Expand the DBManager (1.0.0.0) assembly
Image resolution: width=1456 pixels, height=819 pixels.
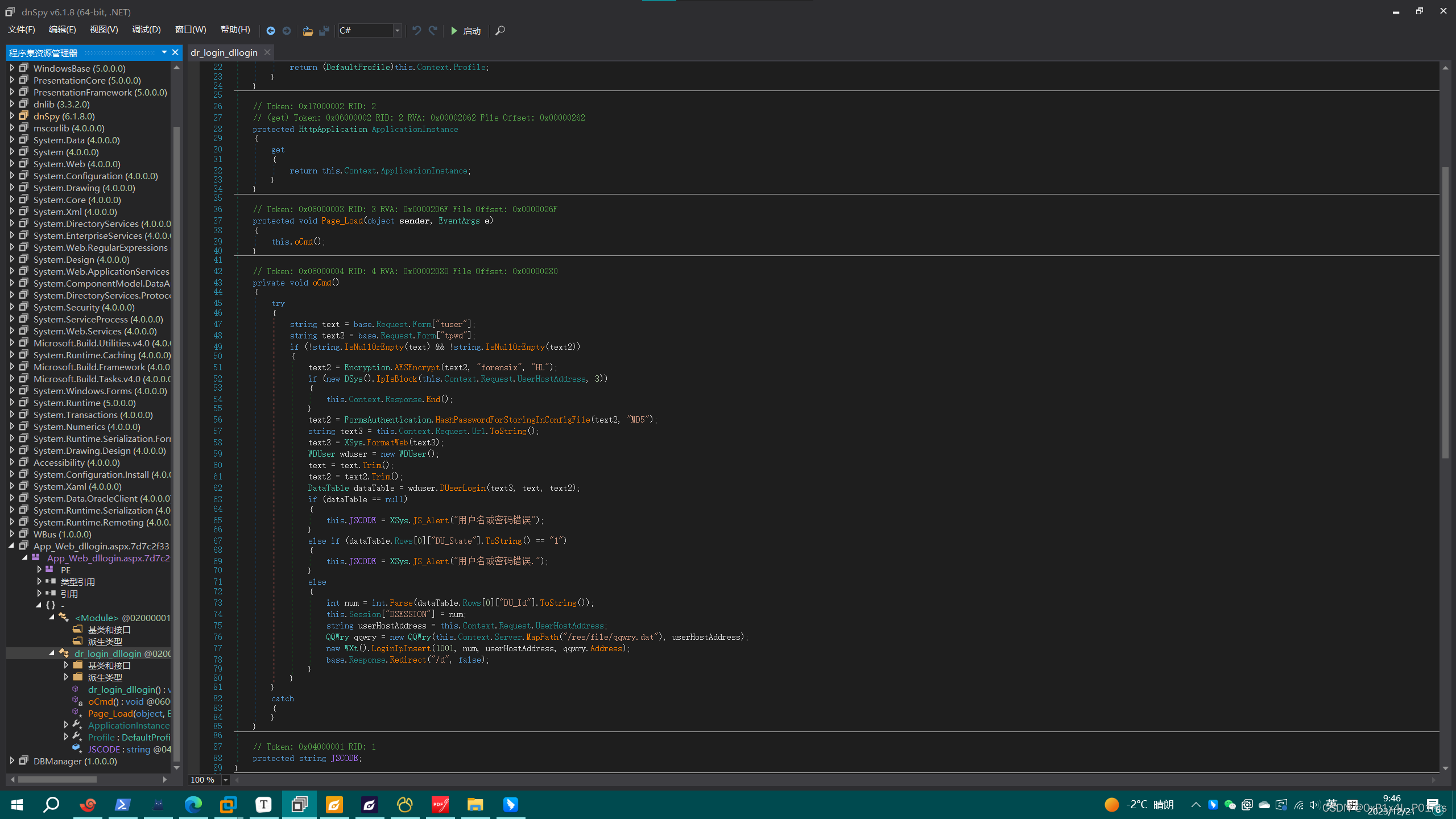12,761
